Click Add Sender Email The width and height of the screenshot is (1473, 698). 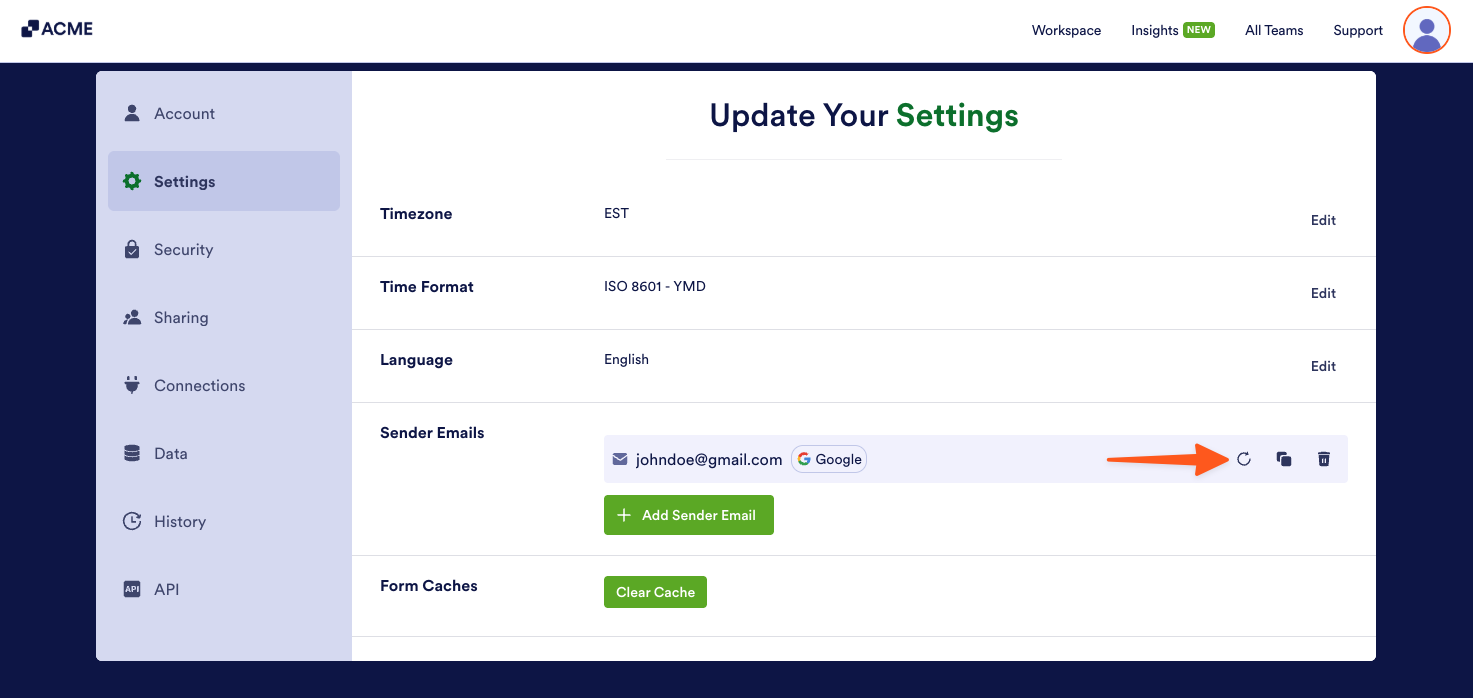(x=688, y=514)
